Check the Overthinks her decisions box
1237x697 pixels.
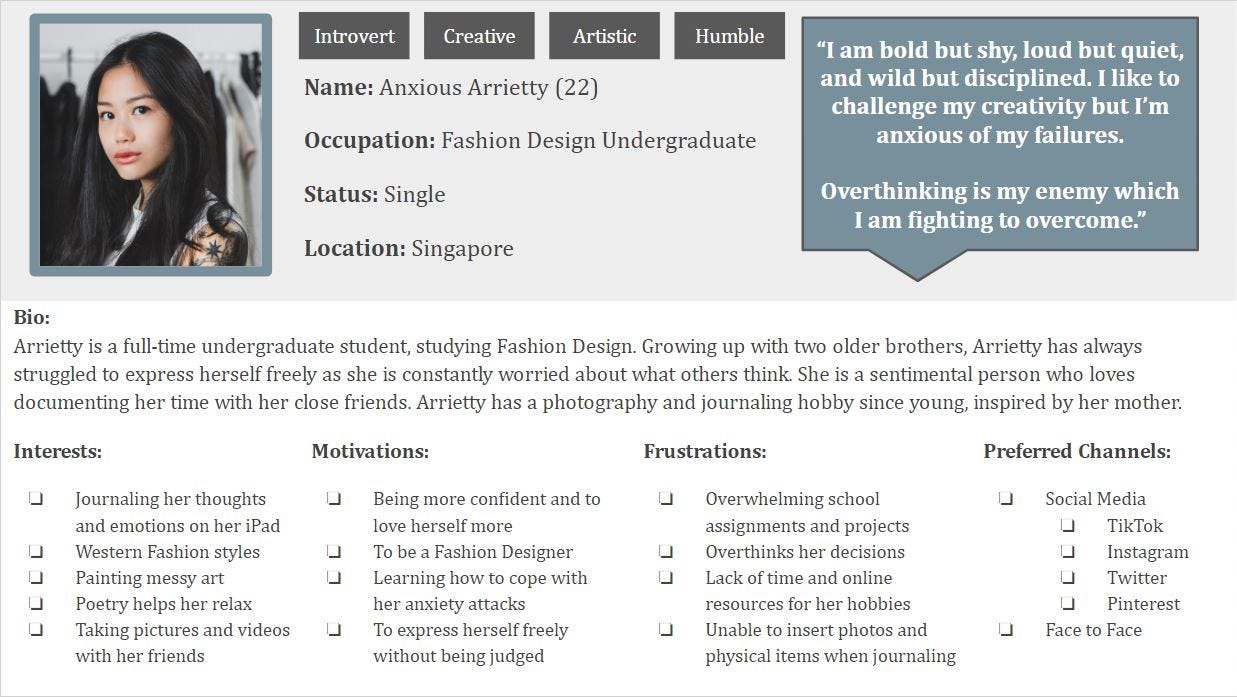click(666, 552)
